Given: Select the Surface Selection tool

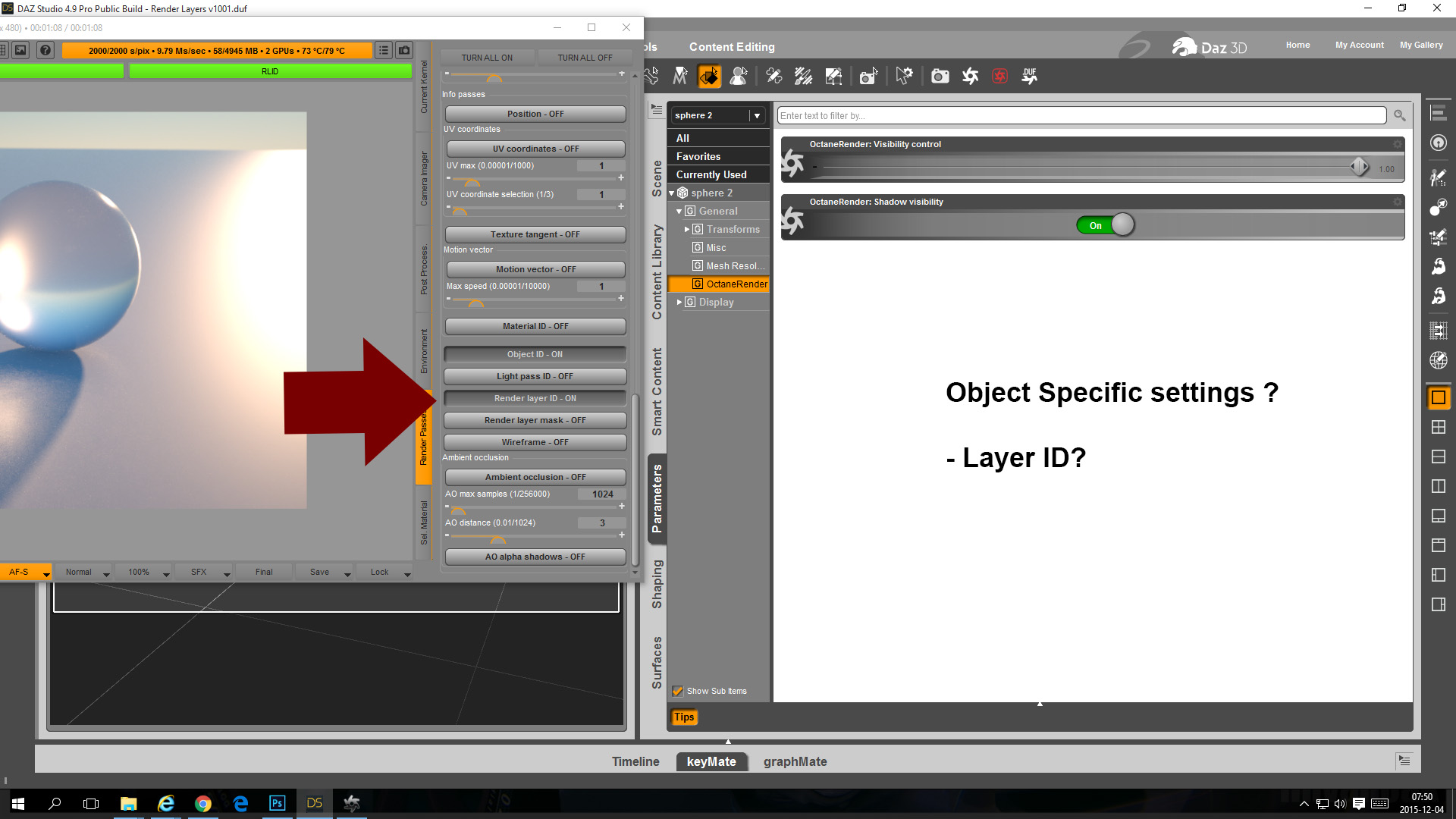Looking at the screenshot, I should point(709,77).
